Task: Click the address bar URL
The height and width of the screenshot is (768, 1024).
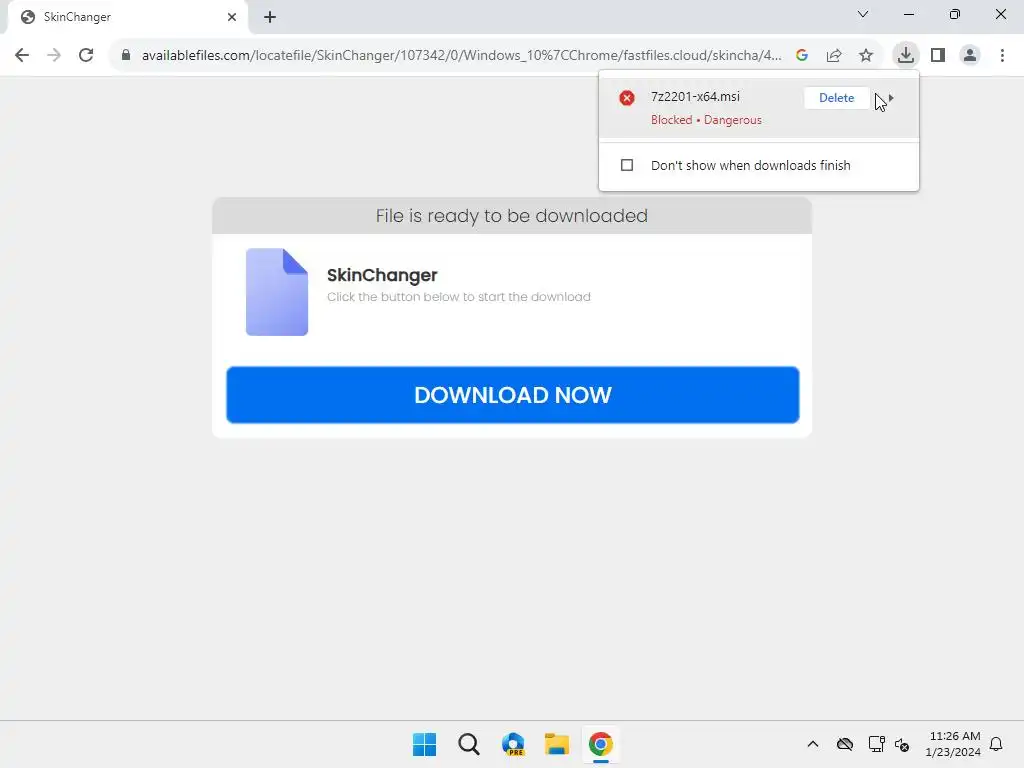Action: (461, 56)
